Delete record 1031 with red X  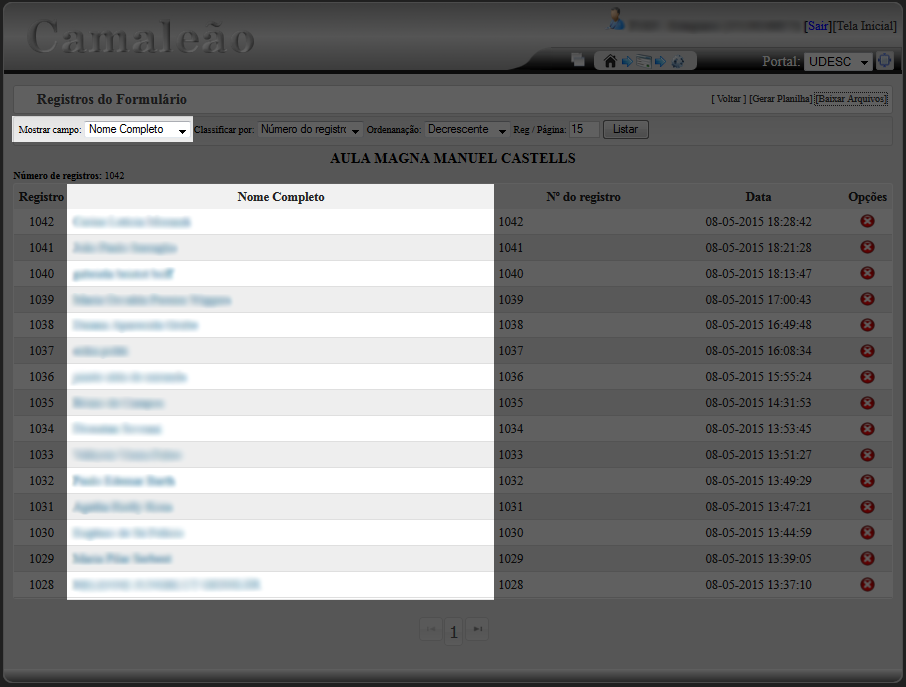867,507
